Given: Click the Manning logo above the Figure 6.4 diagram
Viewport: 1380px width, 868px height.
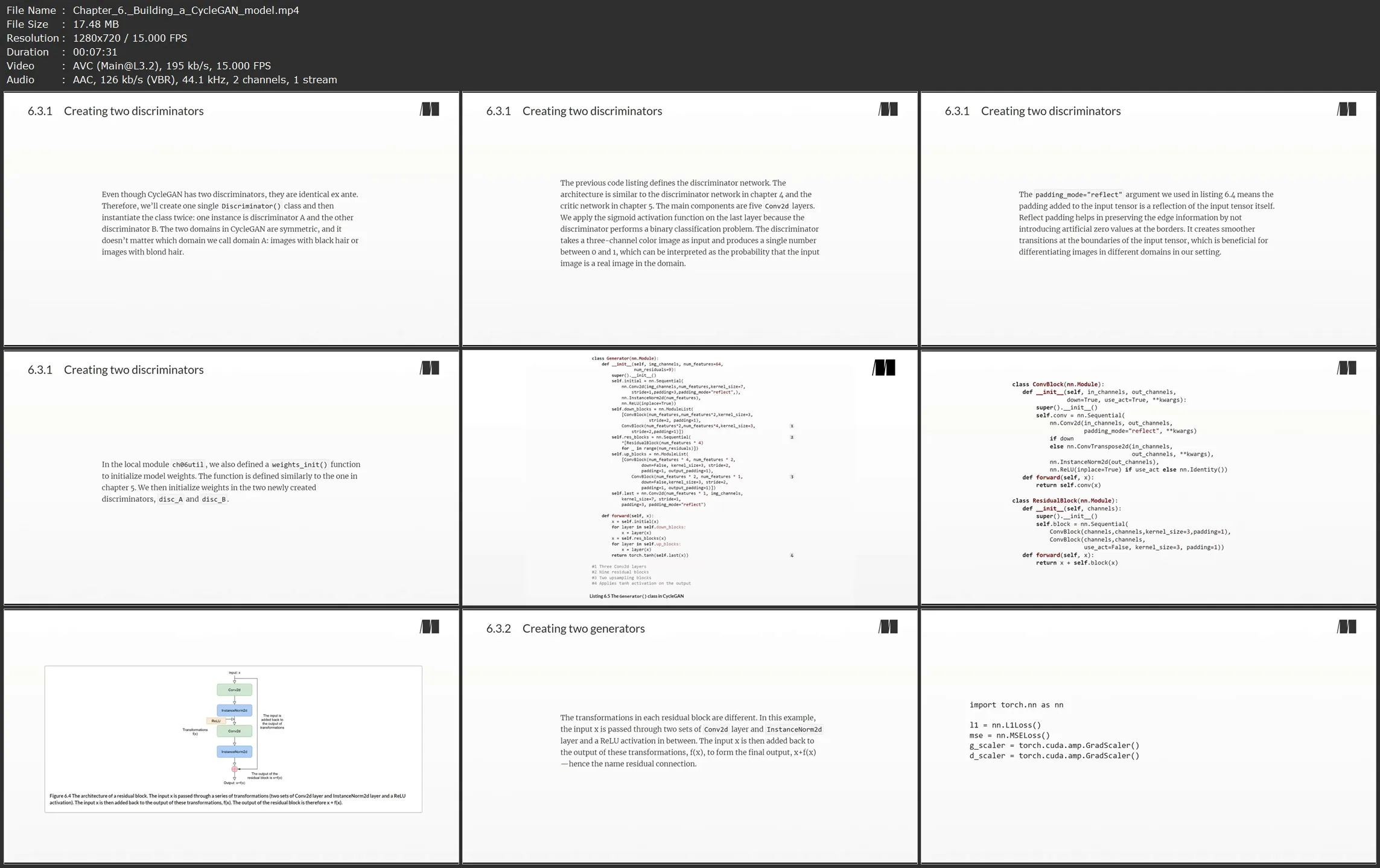Looking at the screenshot, I should coord(430,627).
